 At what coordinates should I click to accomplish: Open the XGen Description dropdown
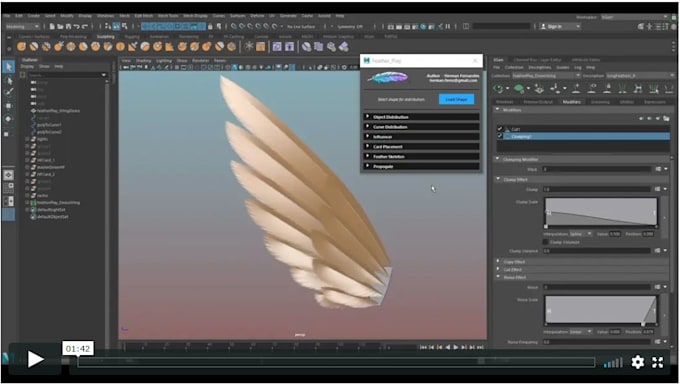(641, 75)
